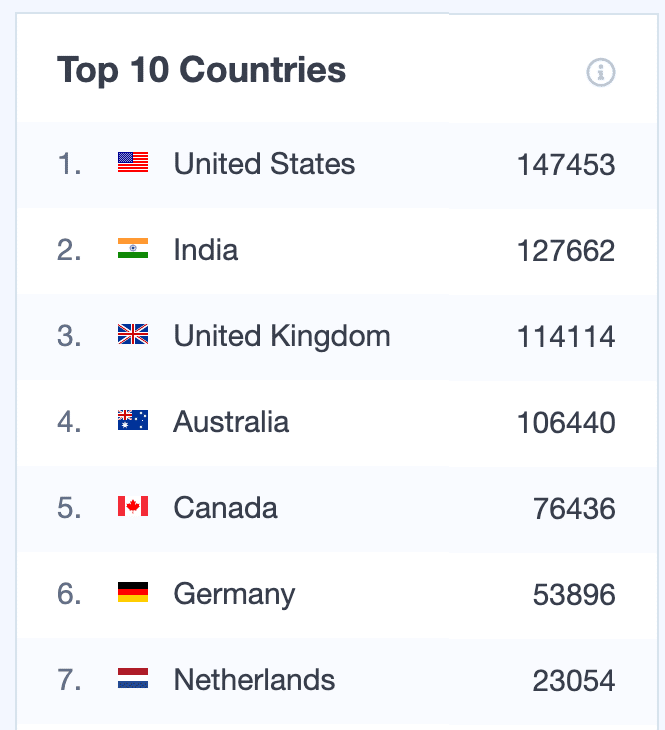Select the Canada country name
The image size is (665, 730).
click(x=226, y=508)
